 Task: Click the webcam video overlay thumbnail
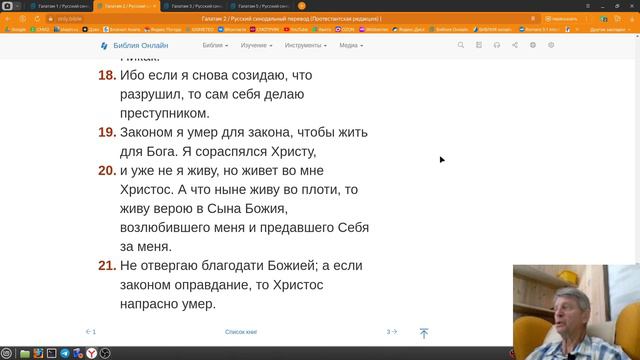[576, 312]
